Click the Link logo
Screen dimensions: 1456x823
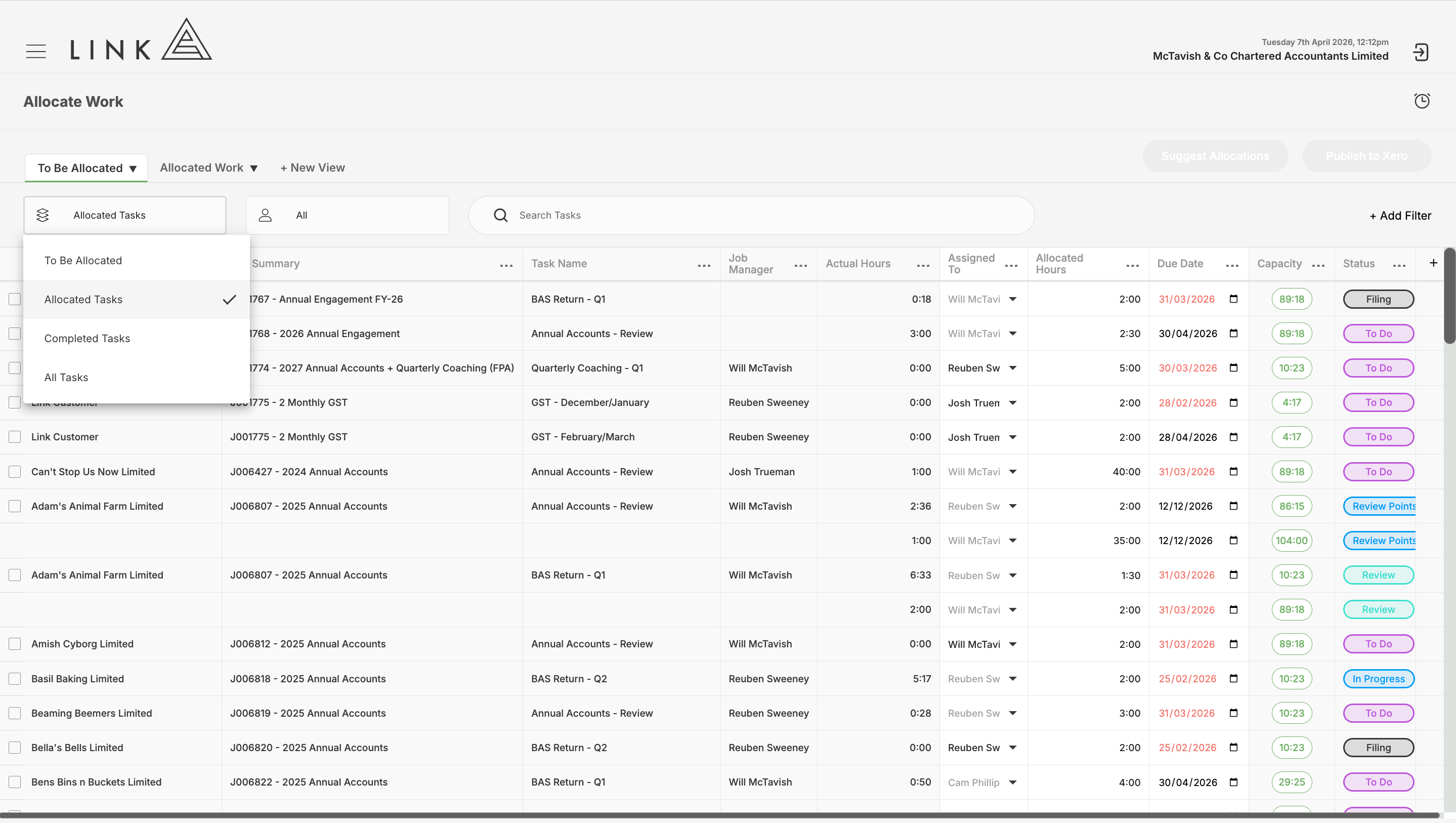pyautogui.click(x=141, y=39)
